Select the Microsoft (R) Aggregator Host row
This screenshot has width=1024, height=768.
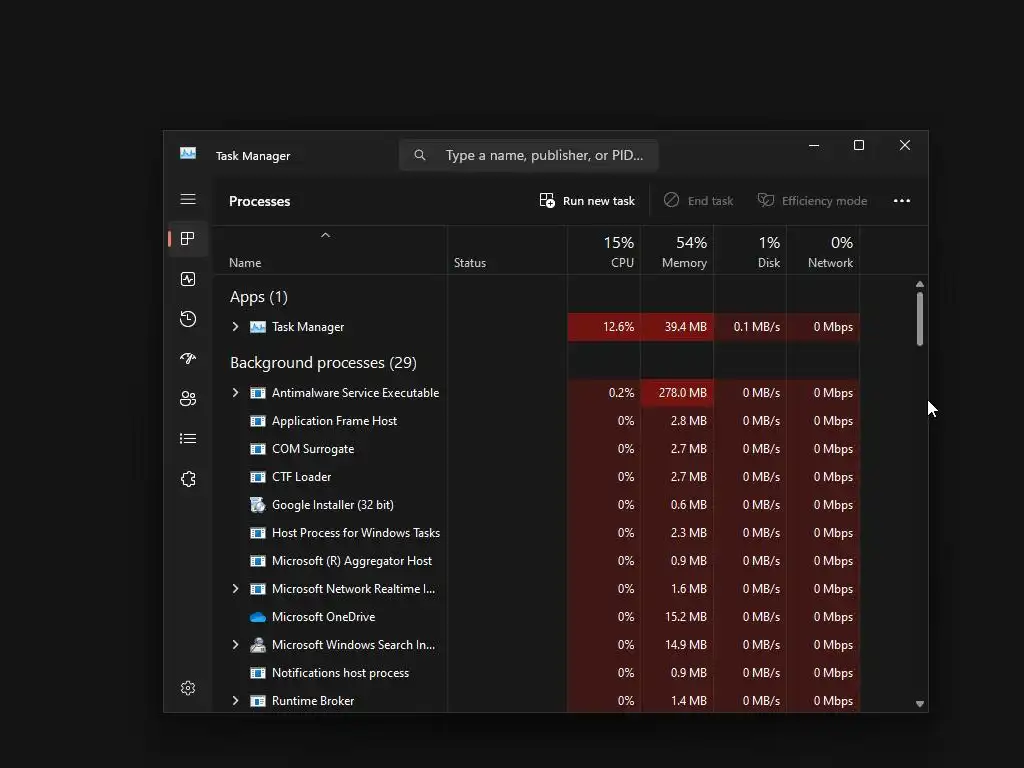[x=536, y=561]
